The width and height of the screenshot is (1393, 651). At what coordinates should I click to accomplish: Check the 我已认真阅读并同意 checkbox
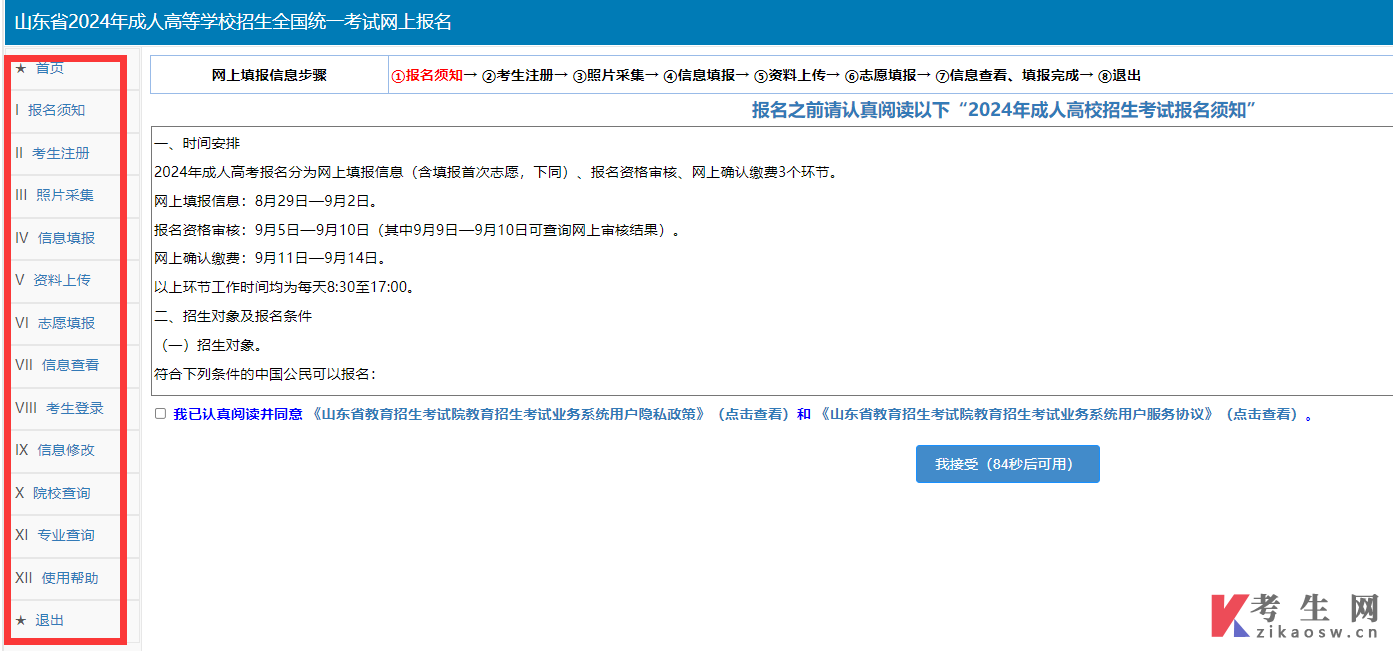tap(161, 414)
